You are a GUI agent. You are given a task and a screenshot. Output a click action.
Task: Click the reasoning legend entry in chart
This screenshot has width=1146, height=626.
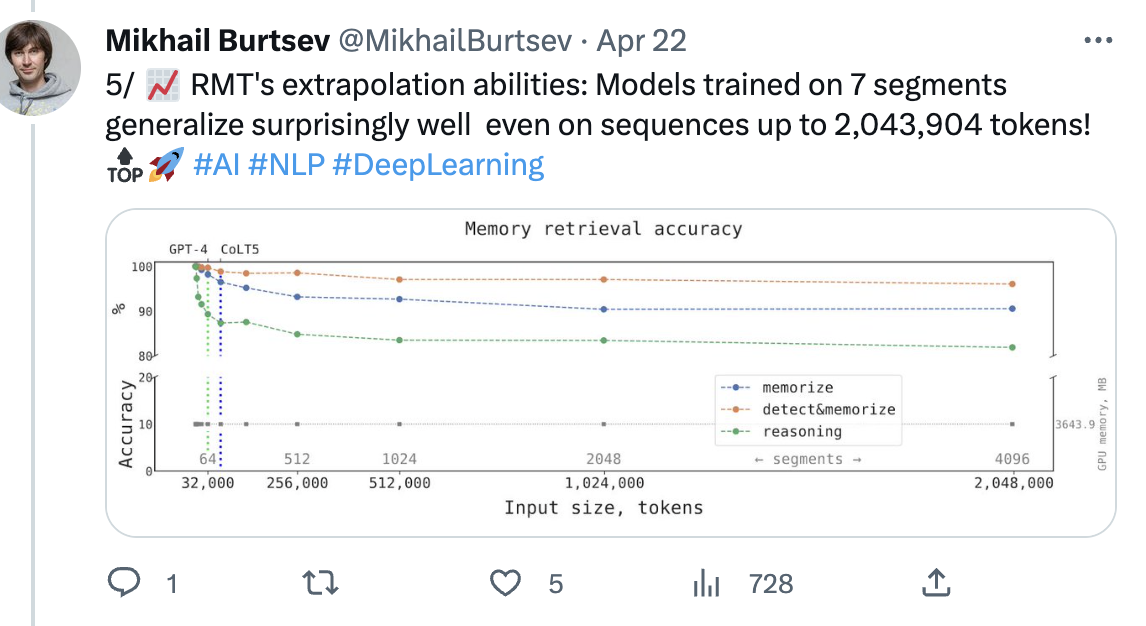[781, 432]
